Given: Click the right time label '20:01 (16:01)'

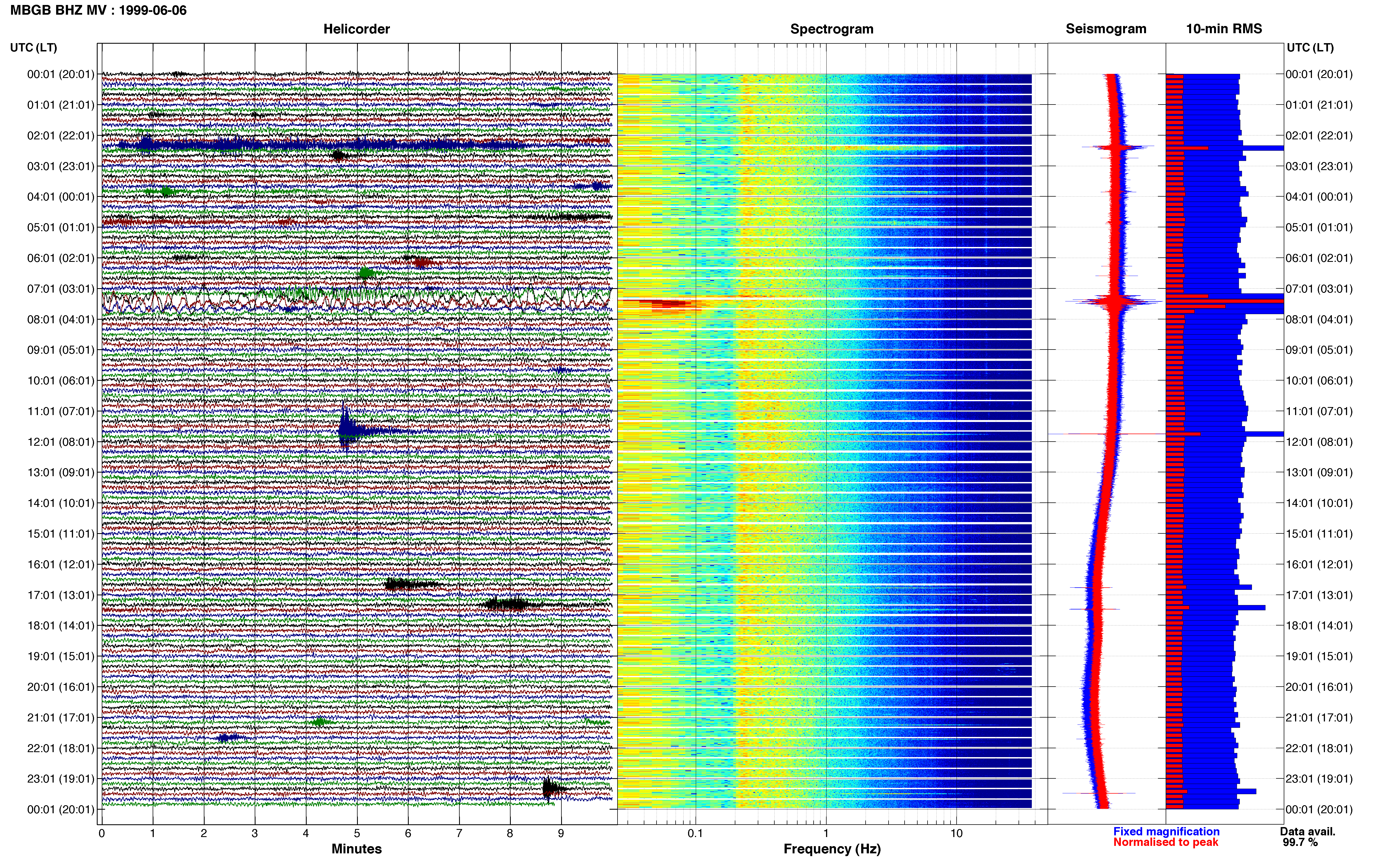Looking at the screenshot, I should point(1319,687).
